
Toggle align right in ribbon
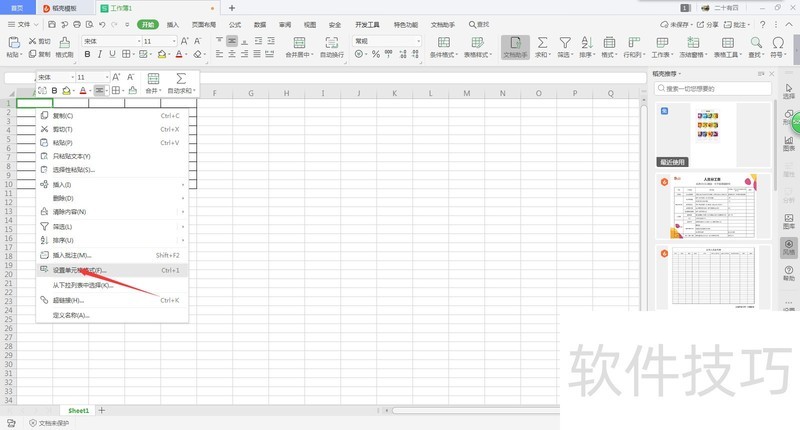(x=244, y=54)
